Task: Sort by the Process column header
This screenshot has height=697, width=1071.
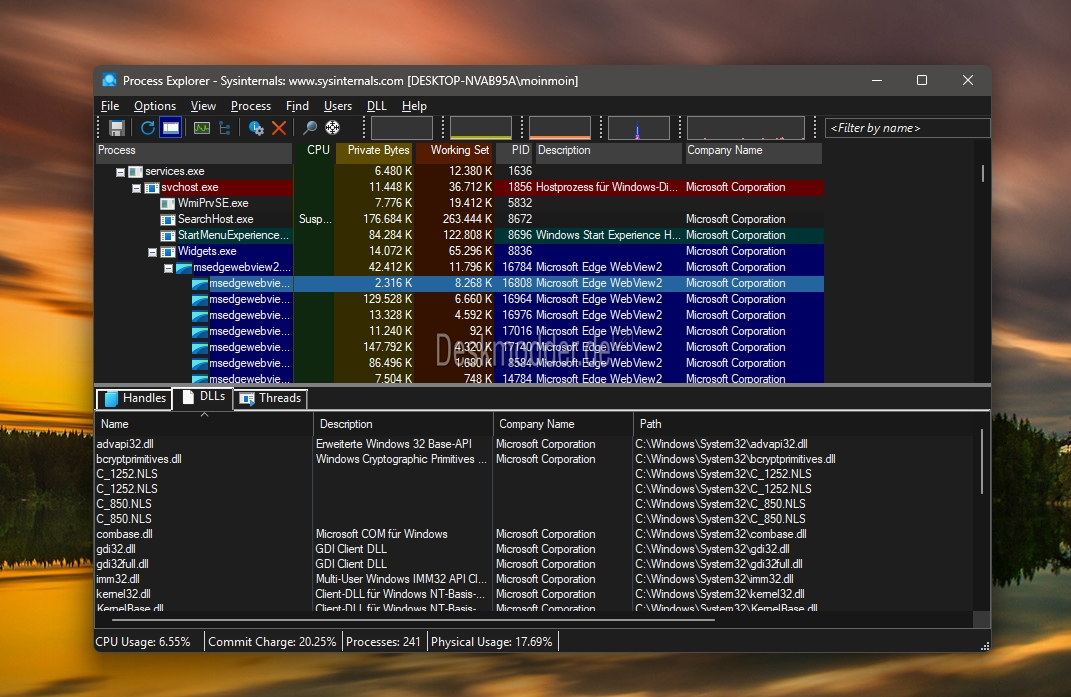Action: click(x=194, y=150)
